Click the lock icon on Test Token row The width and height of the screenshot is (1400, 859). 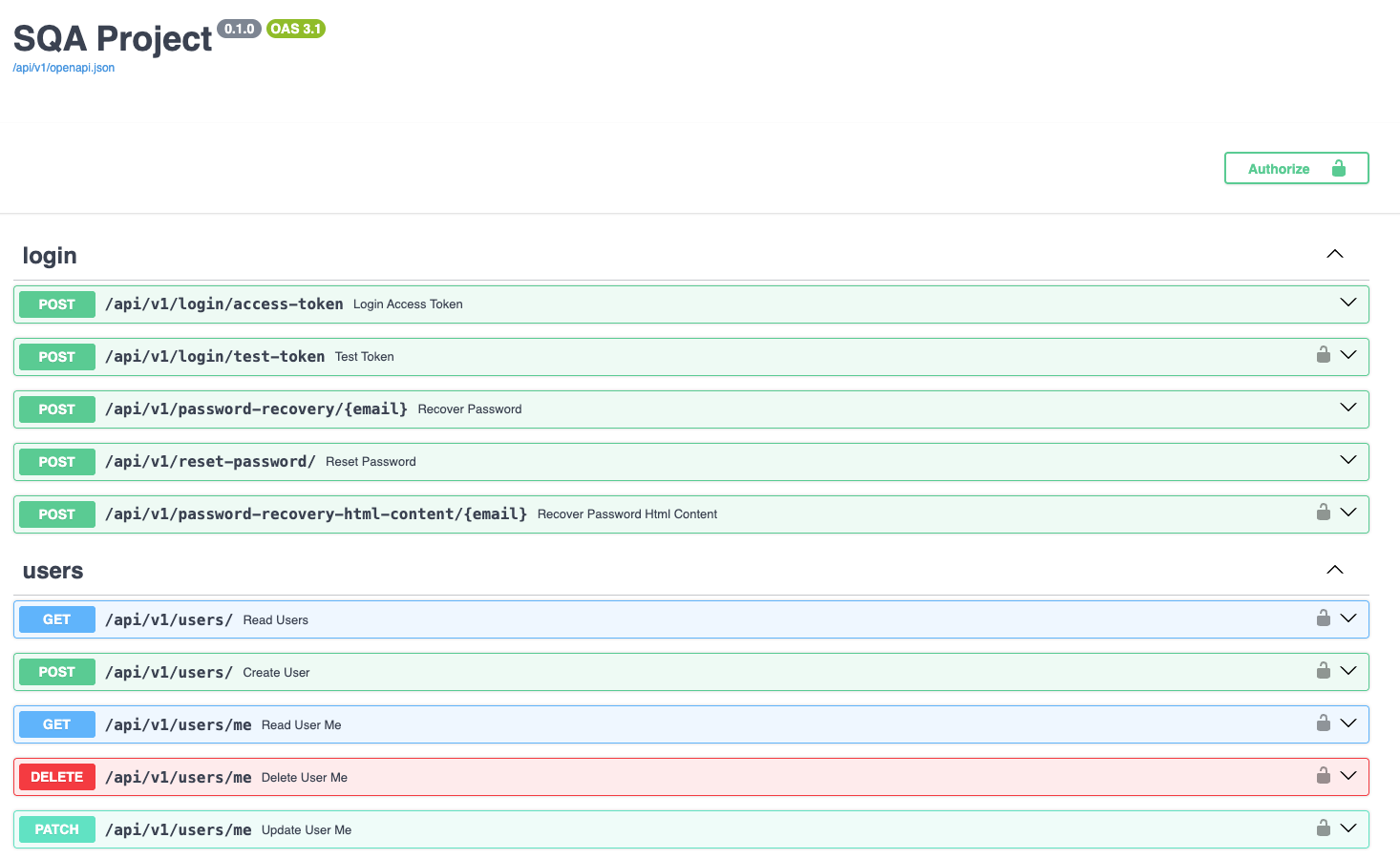tap(1323, 355)
